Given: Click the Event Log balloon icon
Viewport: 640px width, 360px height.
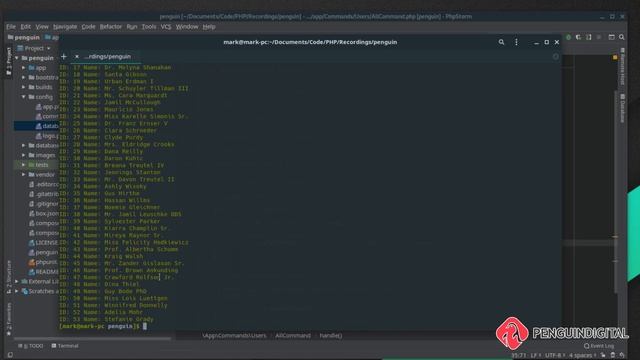Looking at the screenshot, I should [587, 346].
